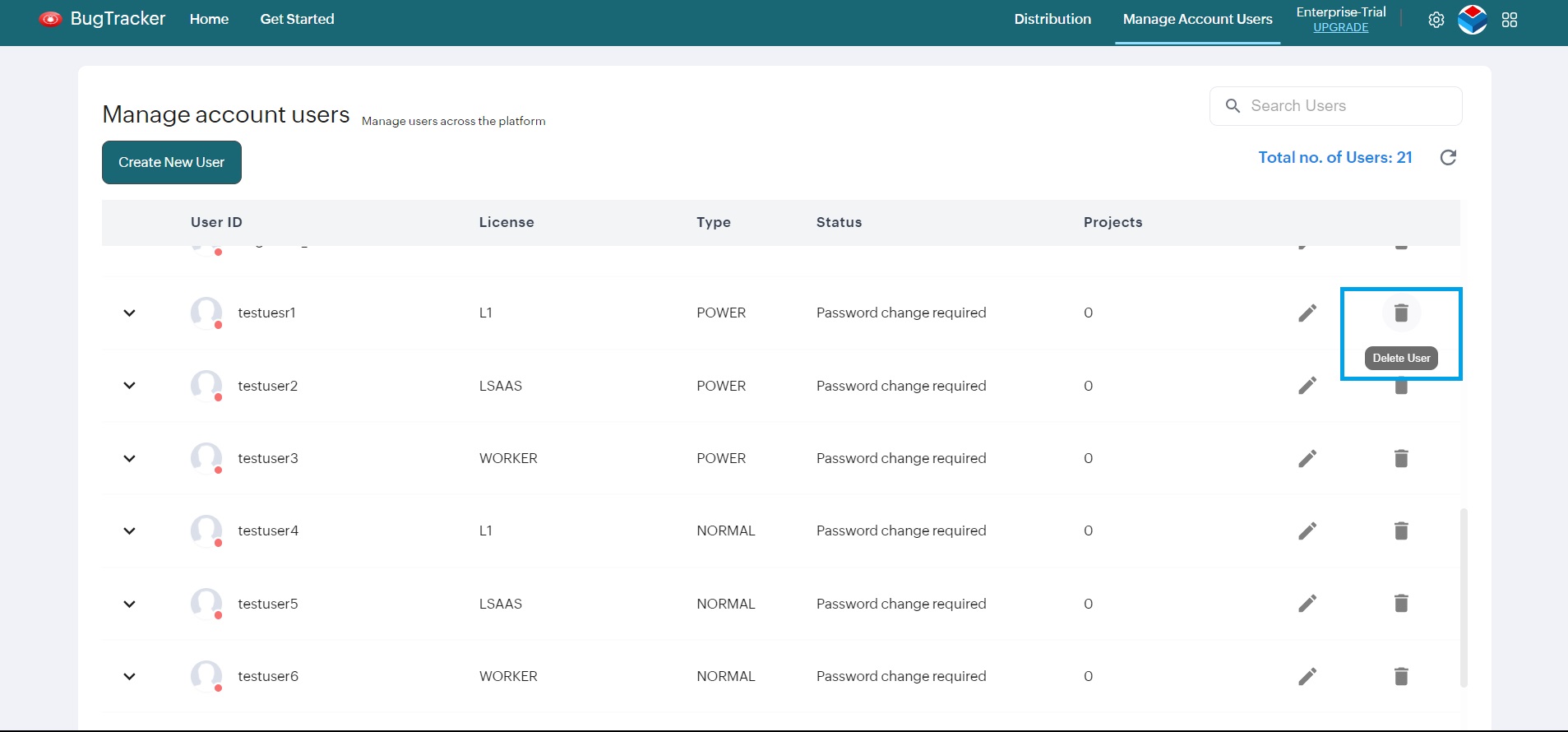Click testuser5 password change required status
Screen dimensions: 1568x732
point(901,604)
